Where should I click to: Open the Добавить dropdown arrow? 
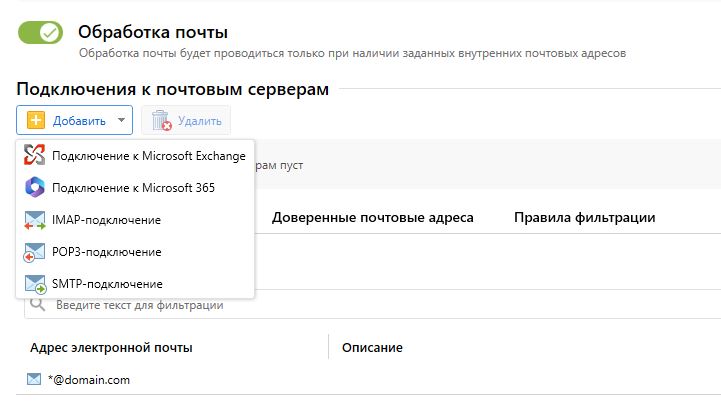point(121,120)
